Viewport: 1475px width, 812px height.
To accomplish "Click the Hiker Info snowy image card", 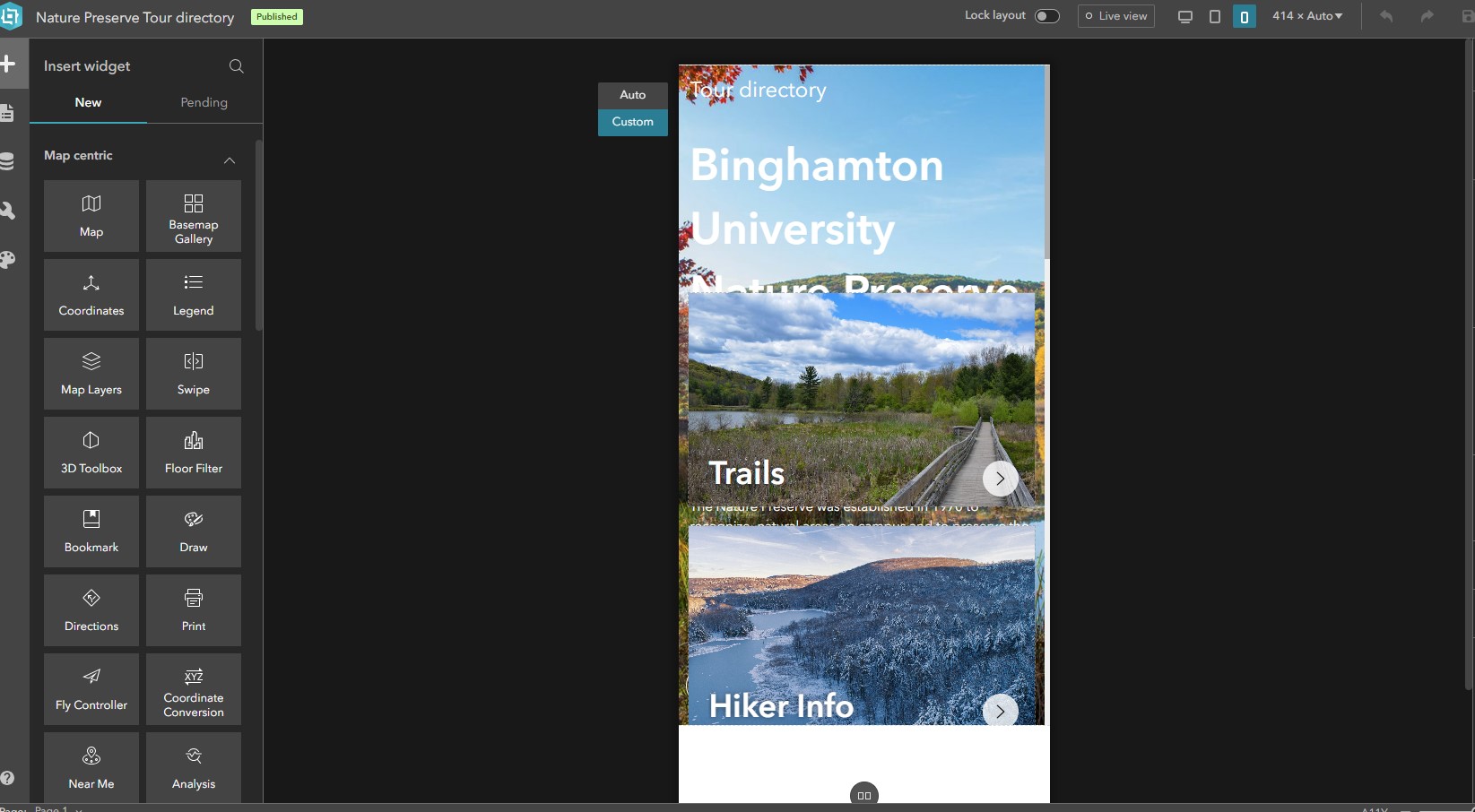I will click(x=862, y=626).
